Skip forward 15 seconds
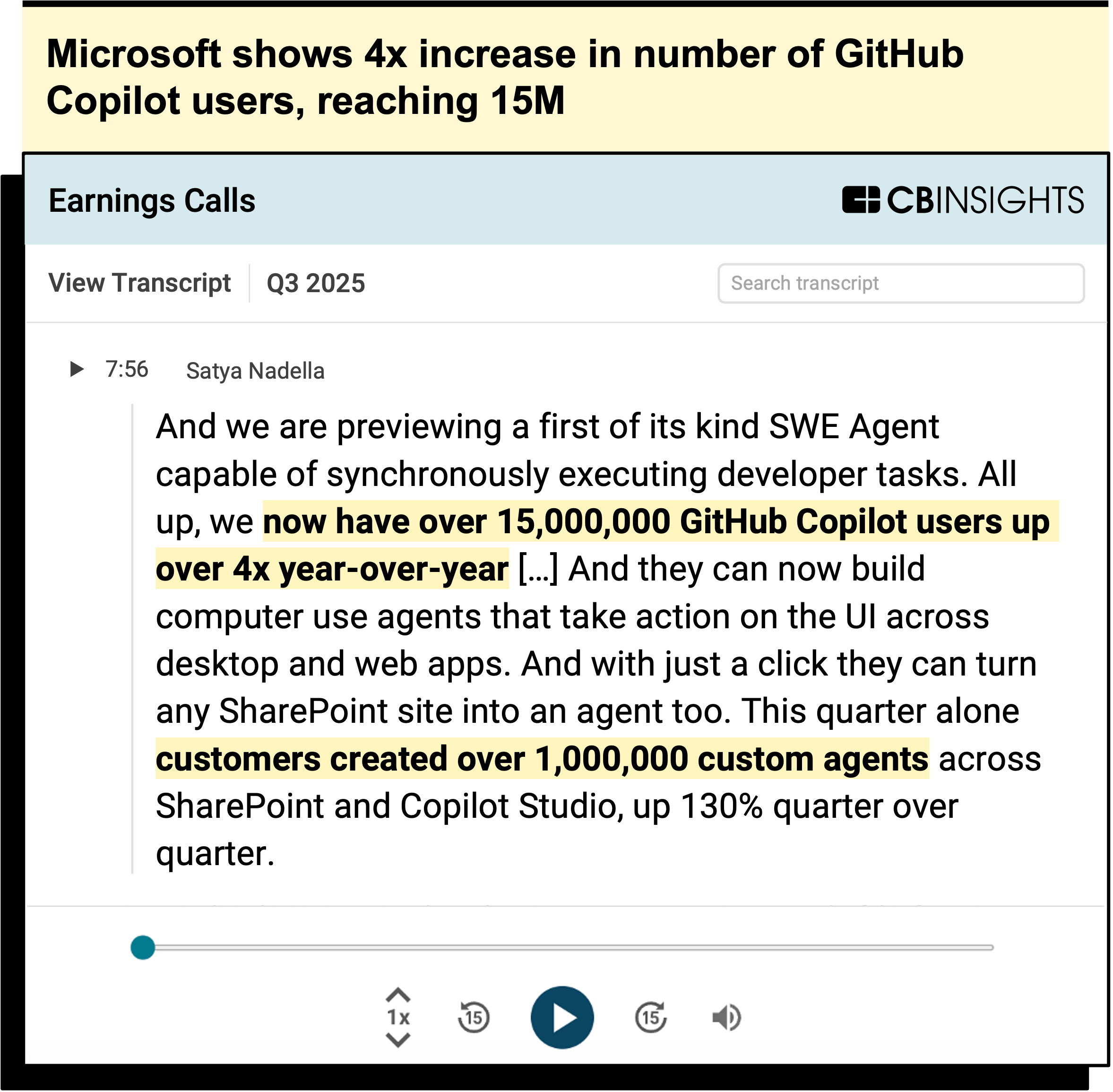 [651, 1017]
